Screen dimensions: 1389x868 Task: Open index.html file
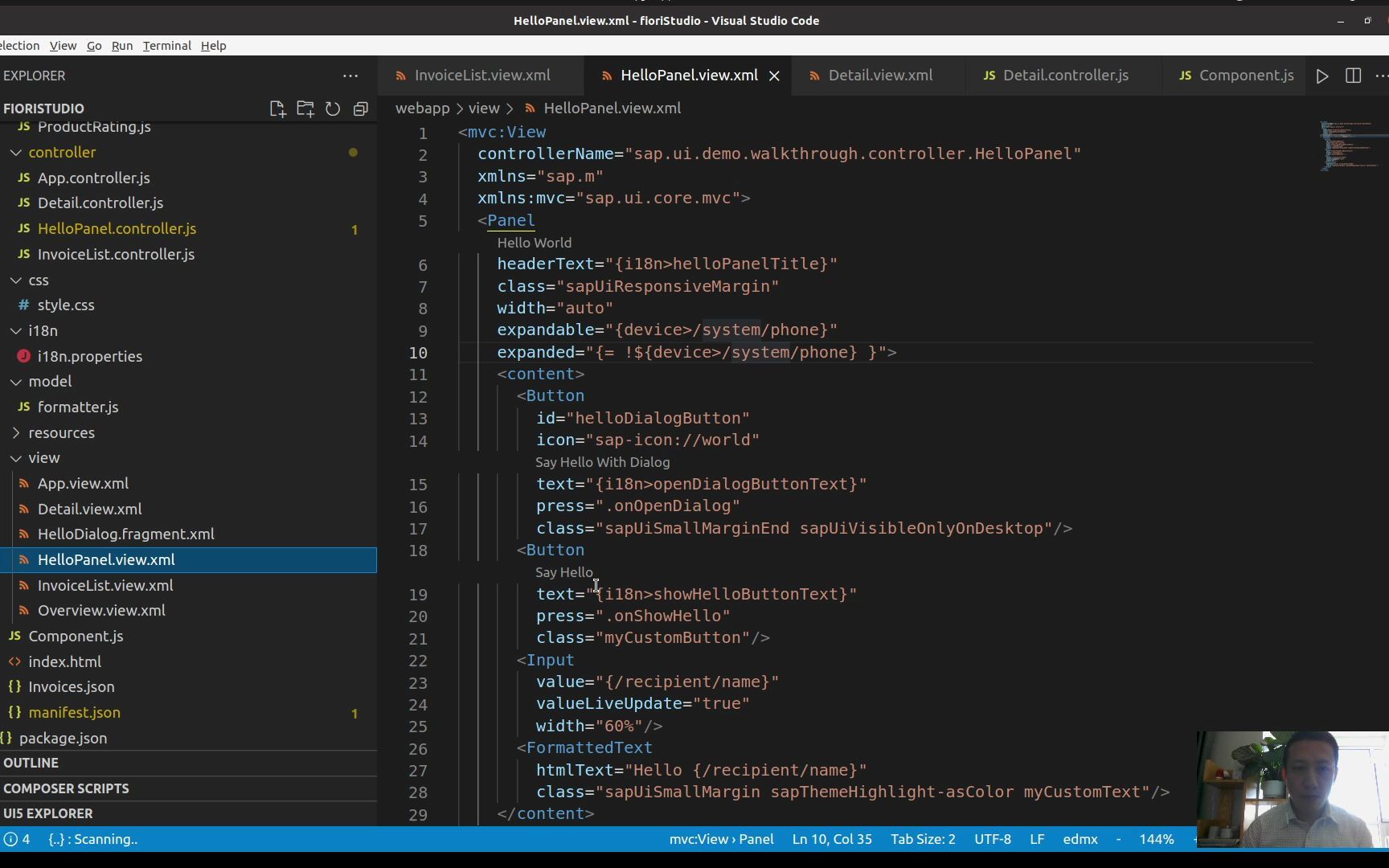click(x=64, y=662)
